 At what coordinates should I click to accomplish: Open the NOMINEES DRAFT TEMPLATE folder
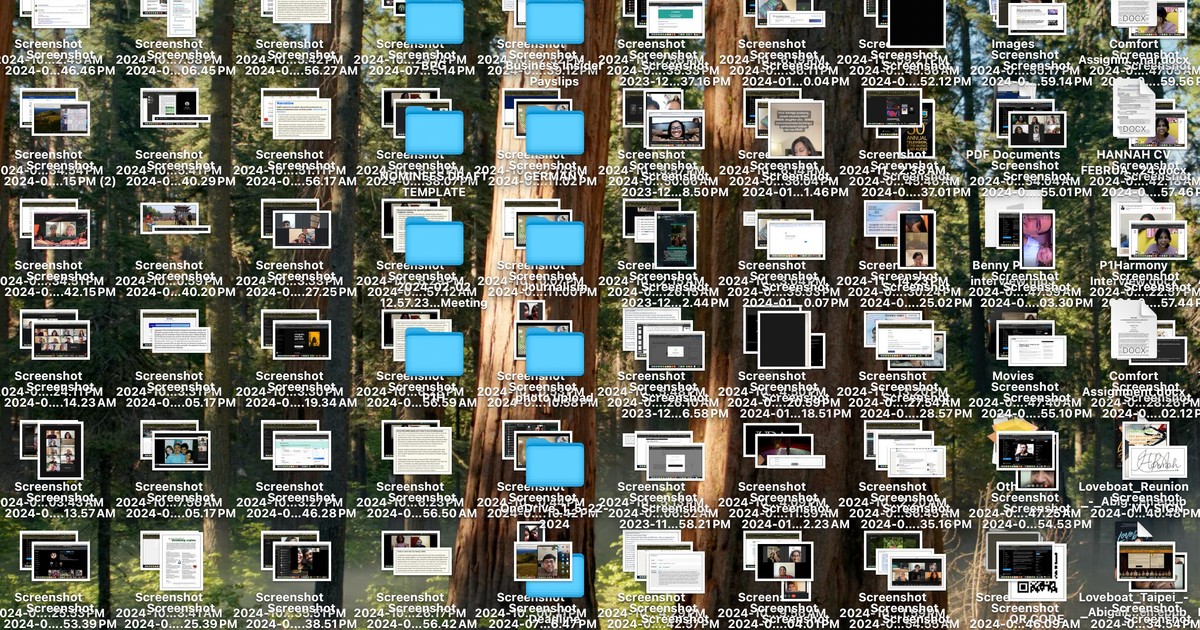pyautogui.click(x=434, y=132)
